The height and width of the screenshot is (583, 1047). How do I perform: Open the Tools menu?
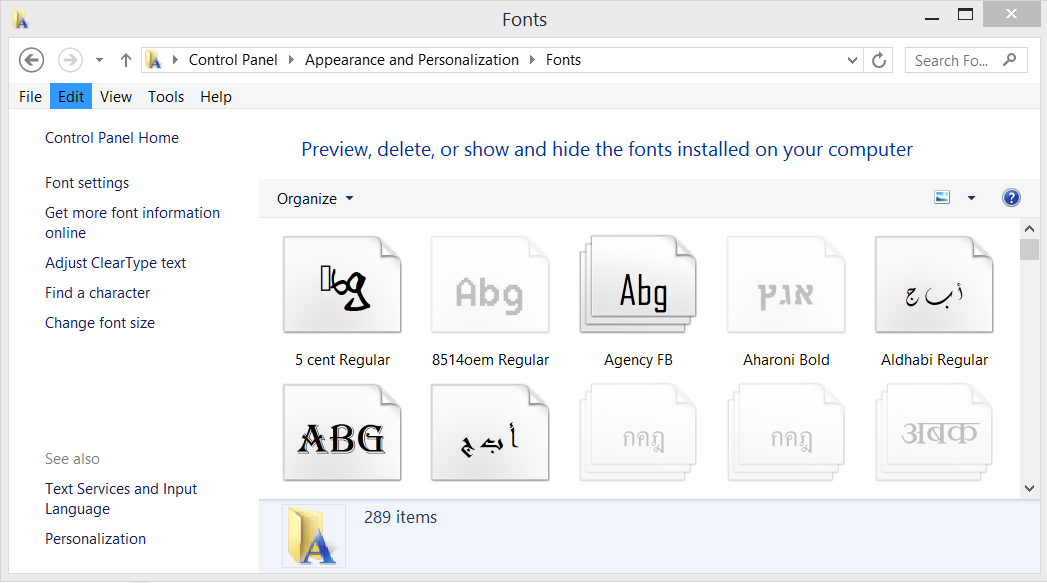pyautogui.click(x=166, y=97)
